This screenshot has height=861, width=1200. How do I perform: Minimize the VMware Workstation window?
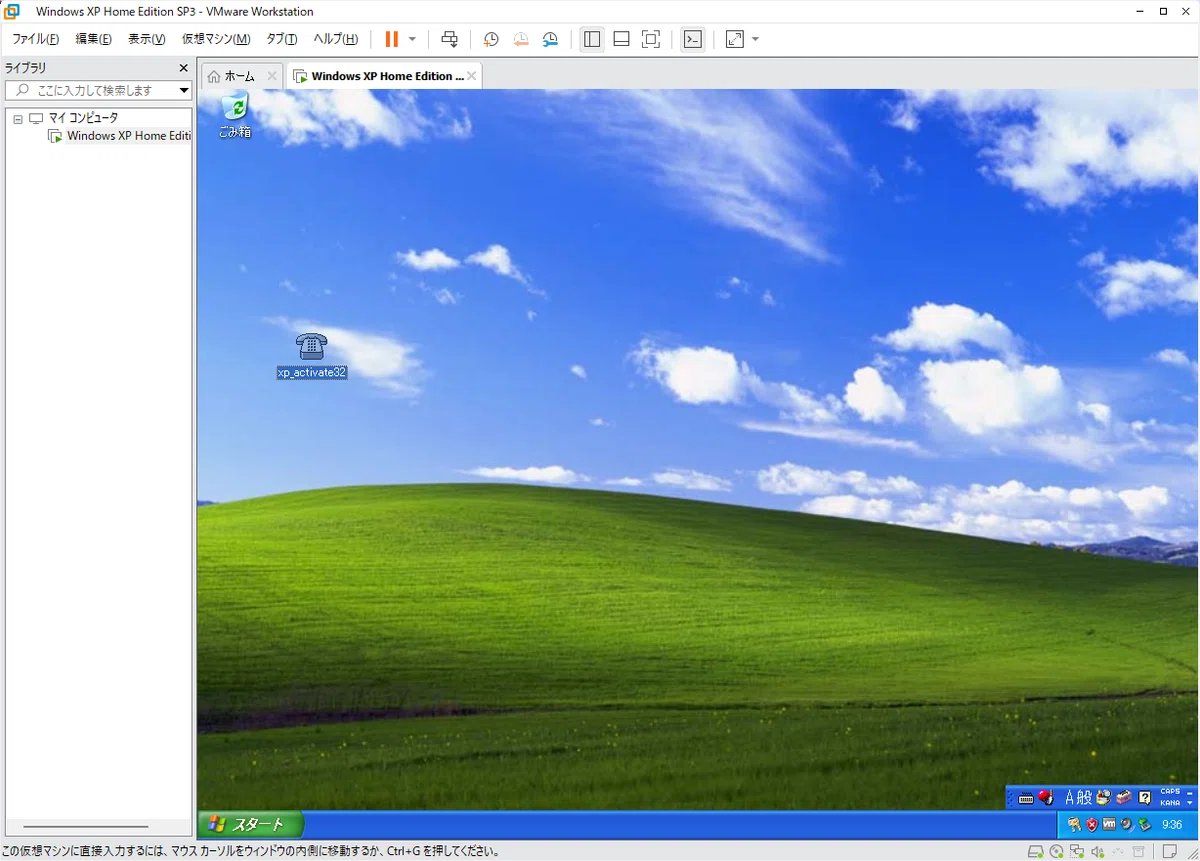1141,11
